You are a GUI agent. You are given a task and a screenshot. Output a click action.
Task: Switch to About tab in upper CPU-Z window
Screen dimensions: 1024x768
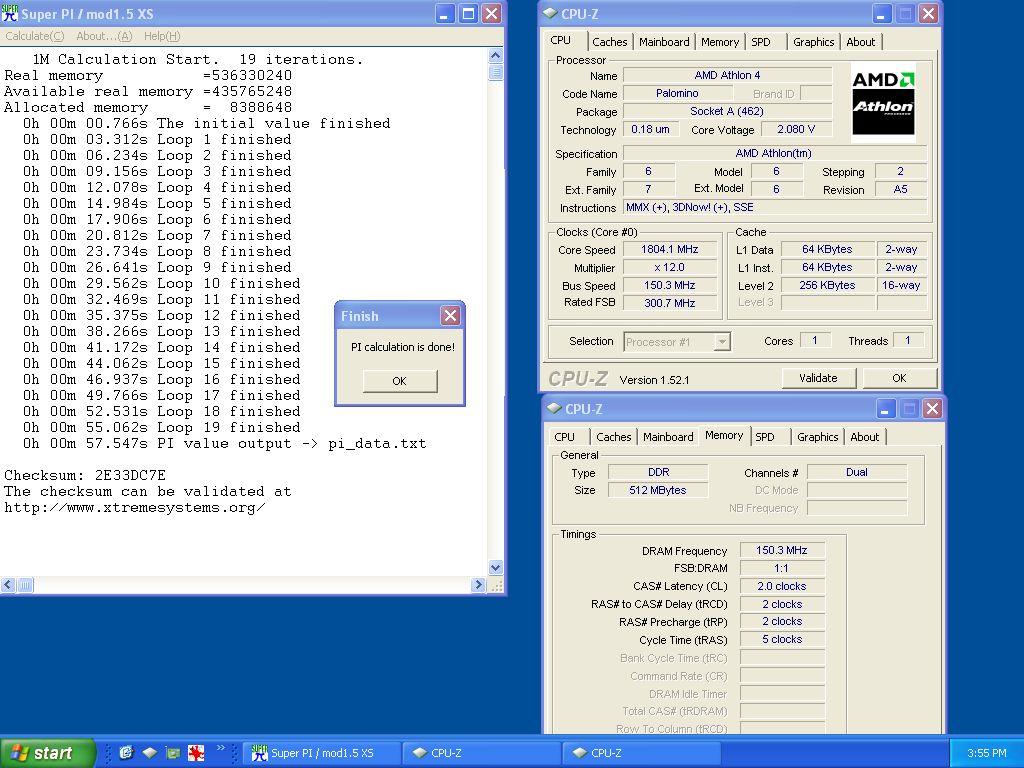[x=861, y=42]
